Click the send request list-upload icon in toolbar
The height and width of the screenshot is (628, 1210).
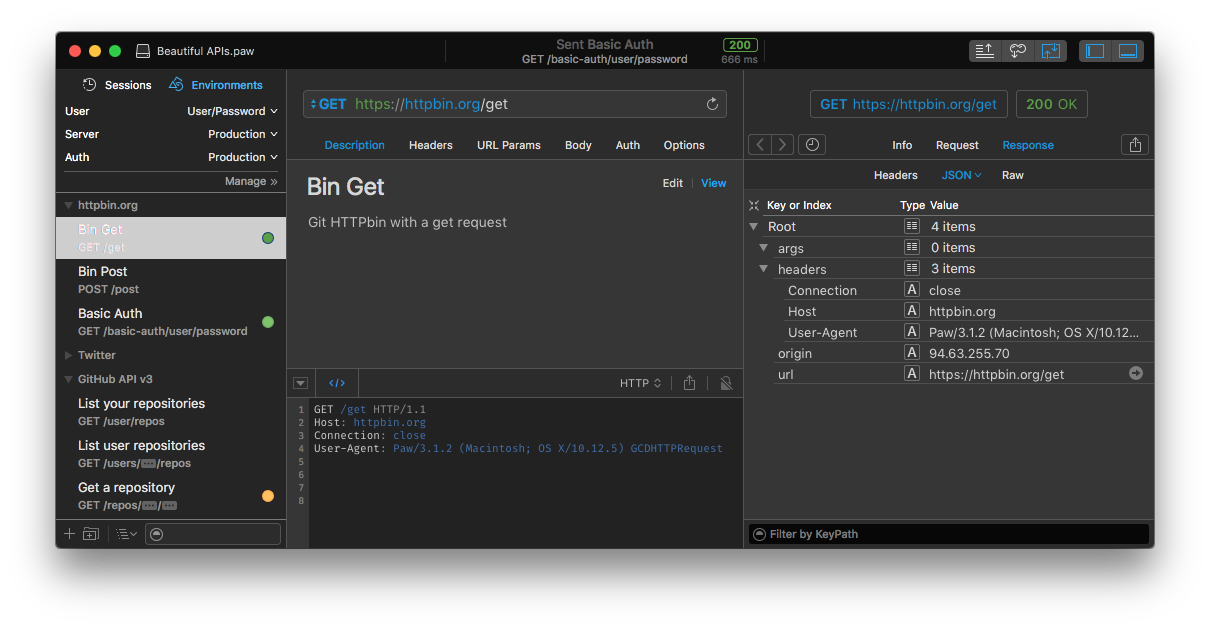(x=985, y=51)
